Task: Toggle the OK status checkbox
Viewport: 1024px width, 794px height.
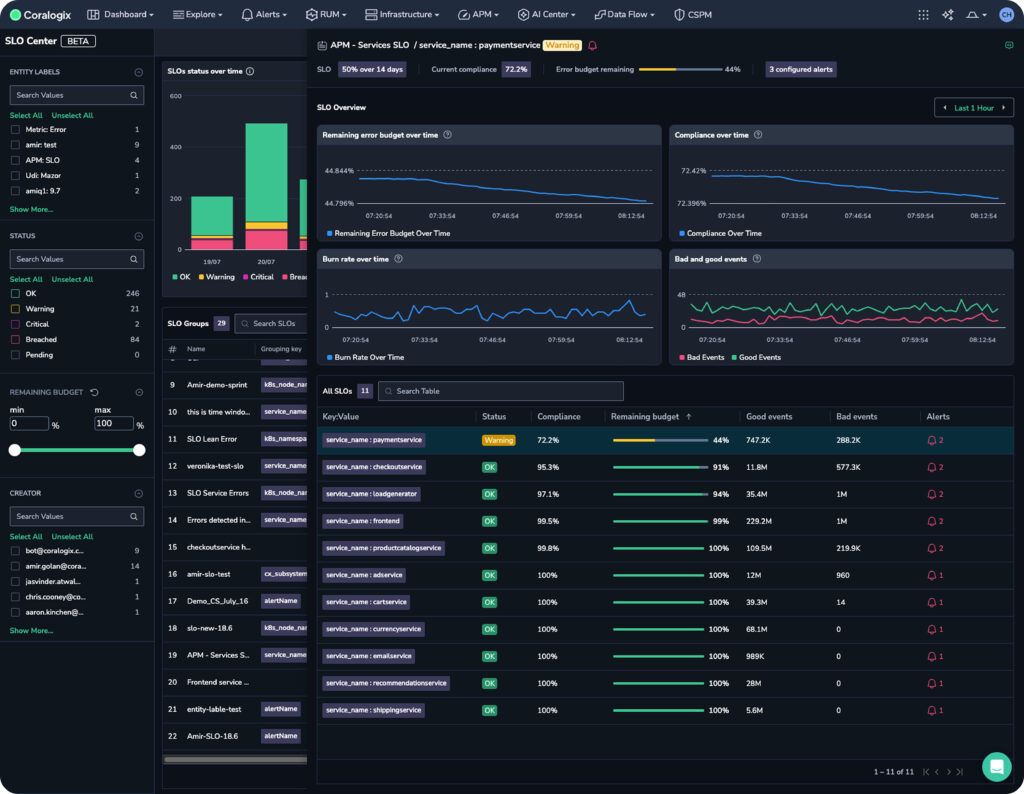Action: tap(15, 293)
